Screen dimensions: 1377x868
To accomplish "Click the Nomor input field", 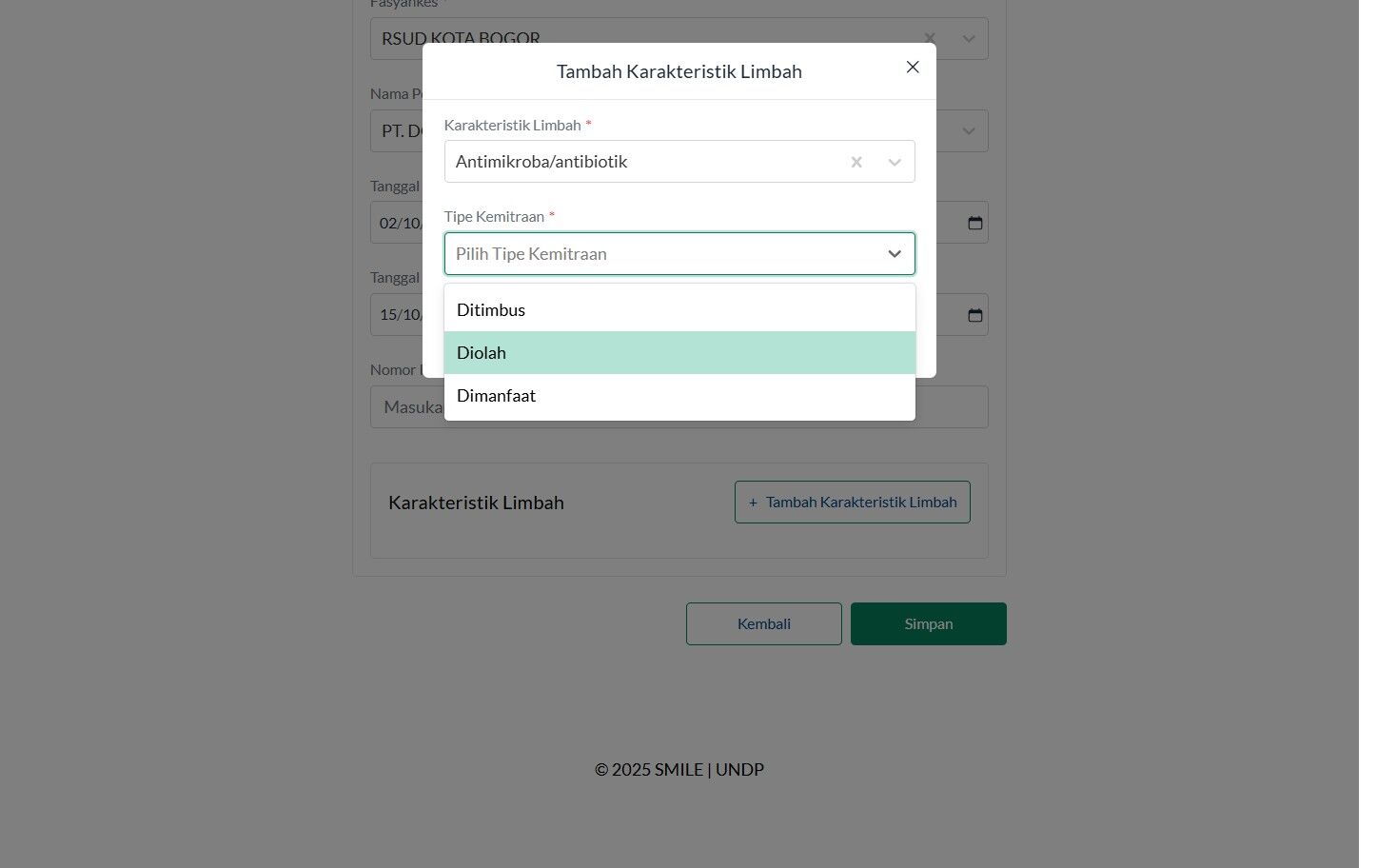I will pos(679,407).
